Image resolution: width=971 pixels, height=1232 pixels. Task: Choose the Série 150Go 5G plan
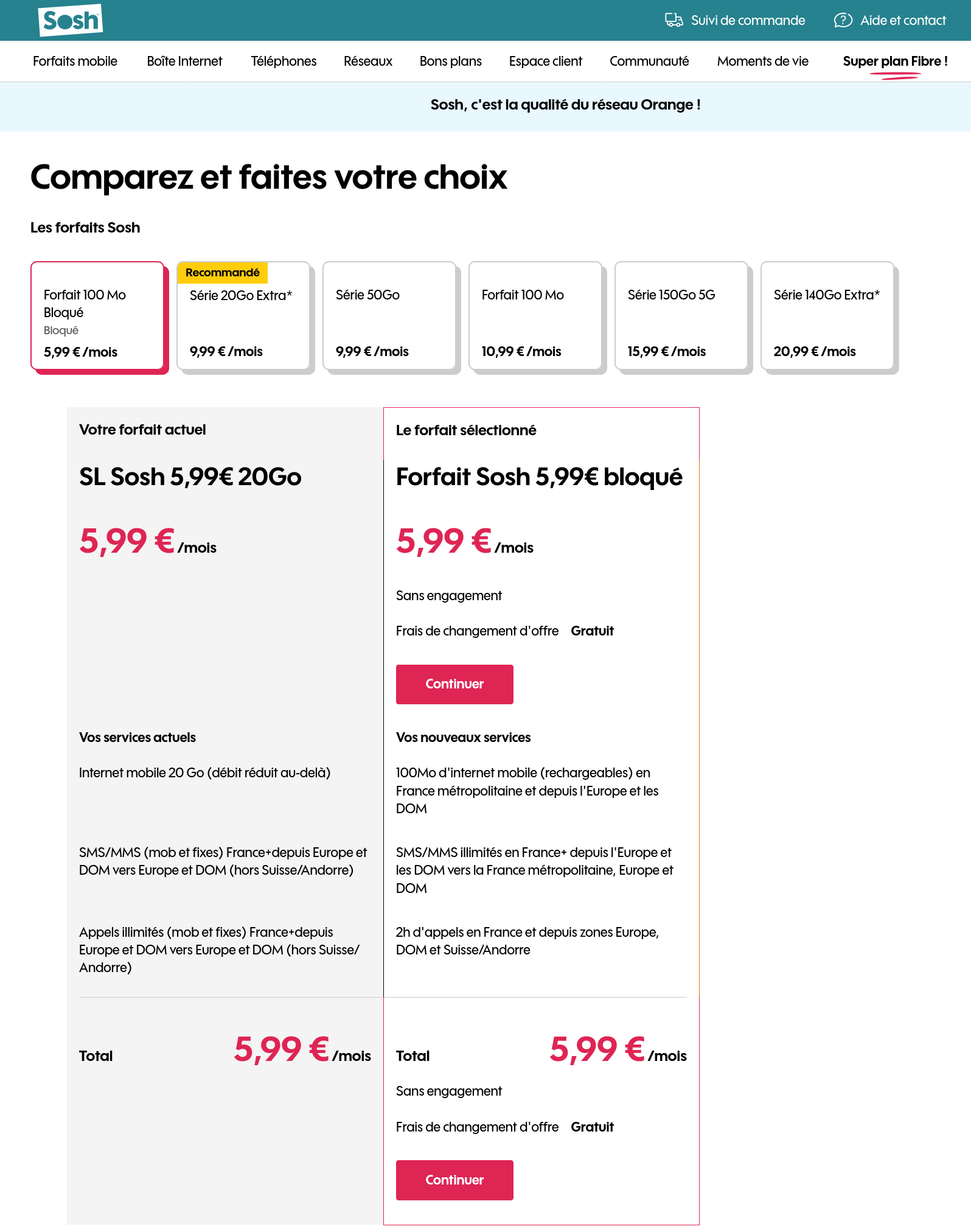pos(681,316)
